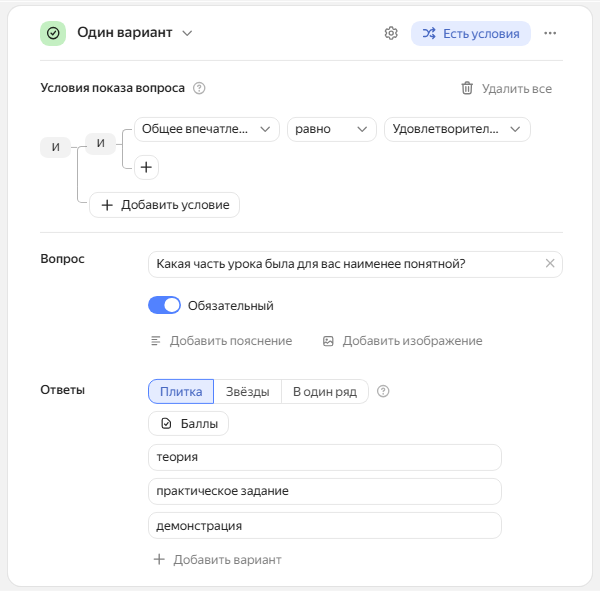
Task: Click Удалить все to remove conditions
Action: point(517,89)
